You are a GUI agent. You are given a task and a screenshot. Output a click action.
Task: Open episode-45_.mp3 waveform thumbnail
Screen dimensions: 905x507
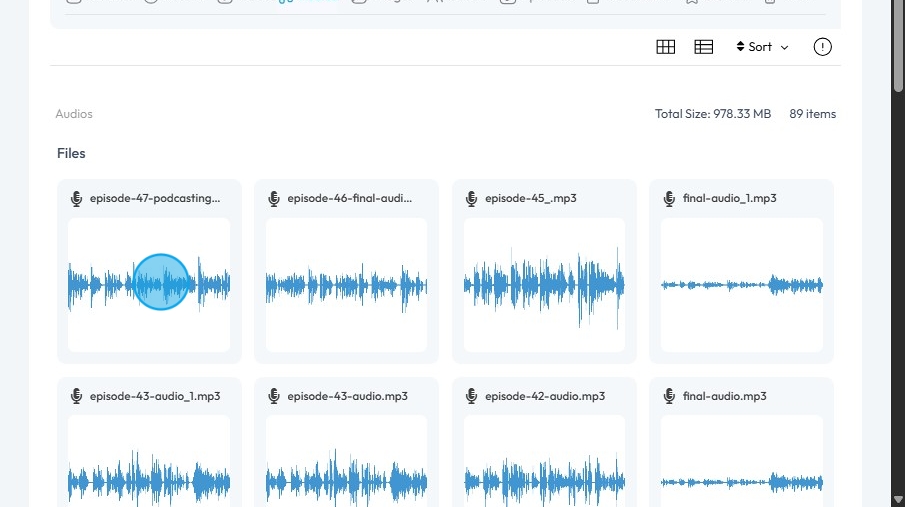point(544,285)
